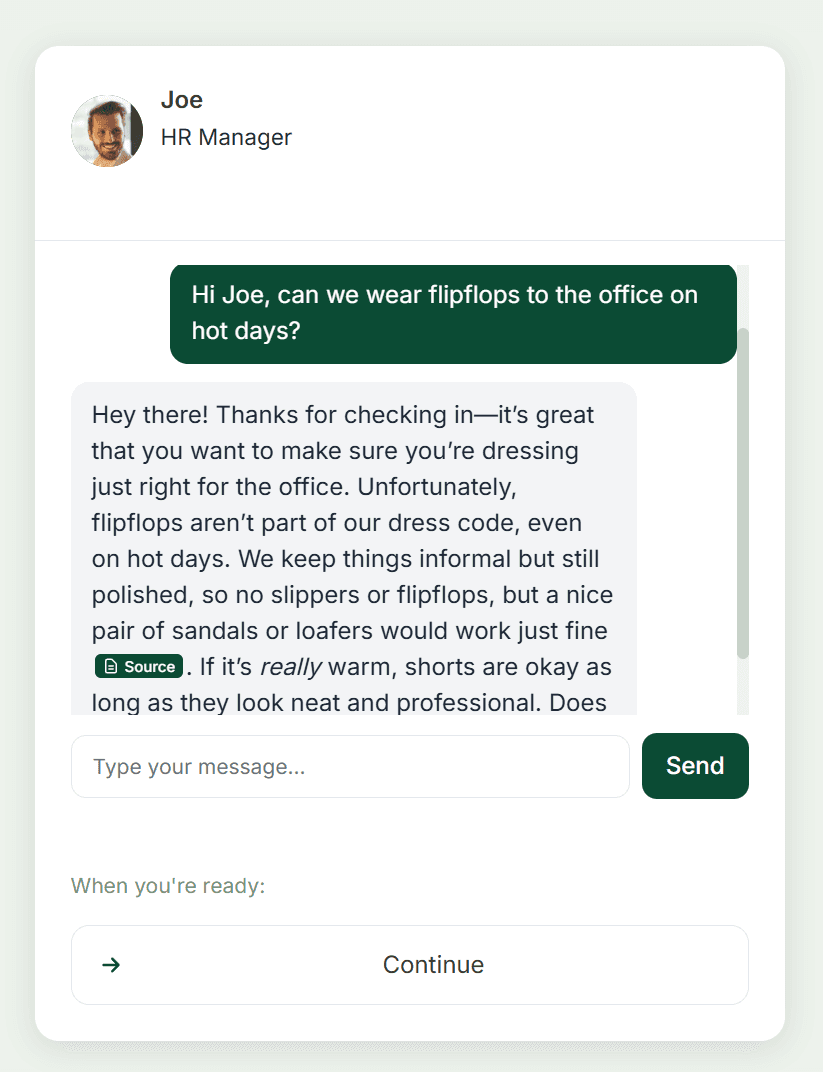Click the words hot days? in user message
The height and width of the screenshot is (1072, 823).
point(246,331)
